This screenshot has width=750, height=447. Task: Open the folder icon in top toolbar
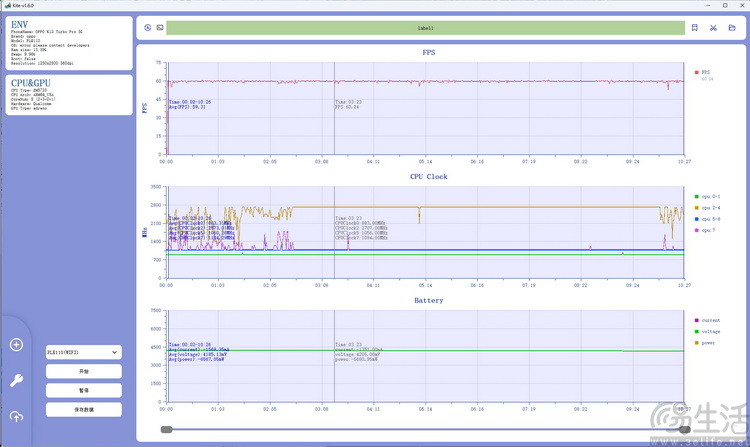731,28
